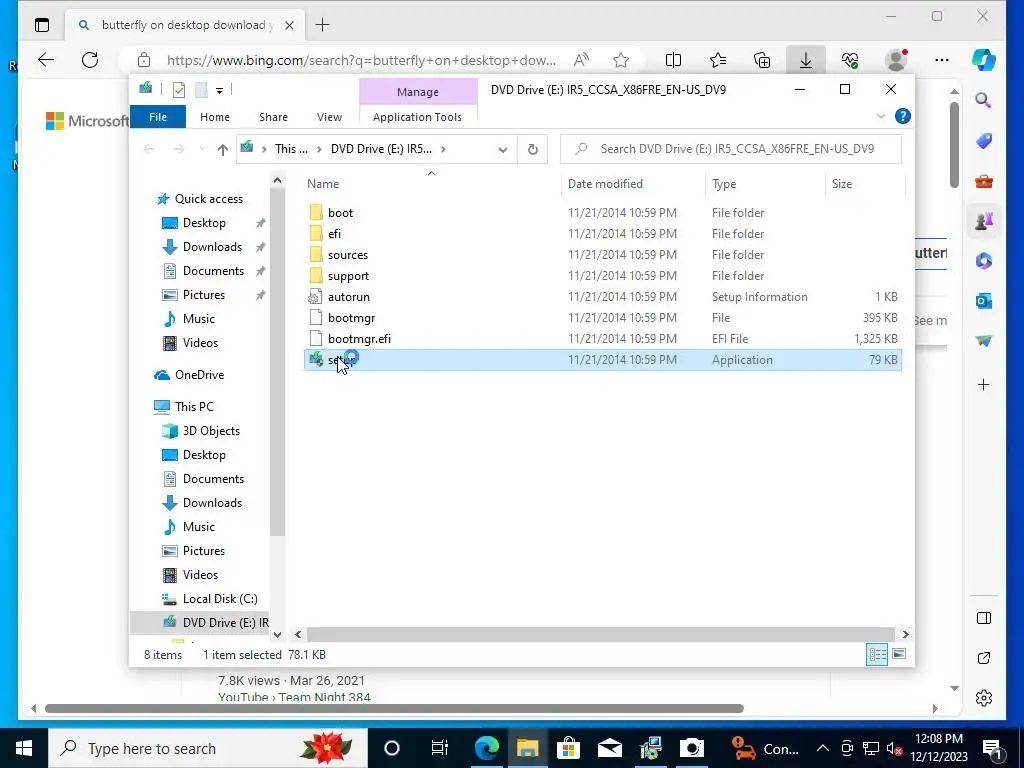Screen dimensions: 1024x768
Task: Open 3D Objects under This PC
Action: pos(211,430)
